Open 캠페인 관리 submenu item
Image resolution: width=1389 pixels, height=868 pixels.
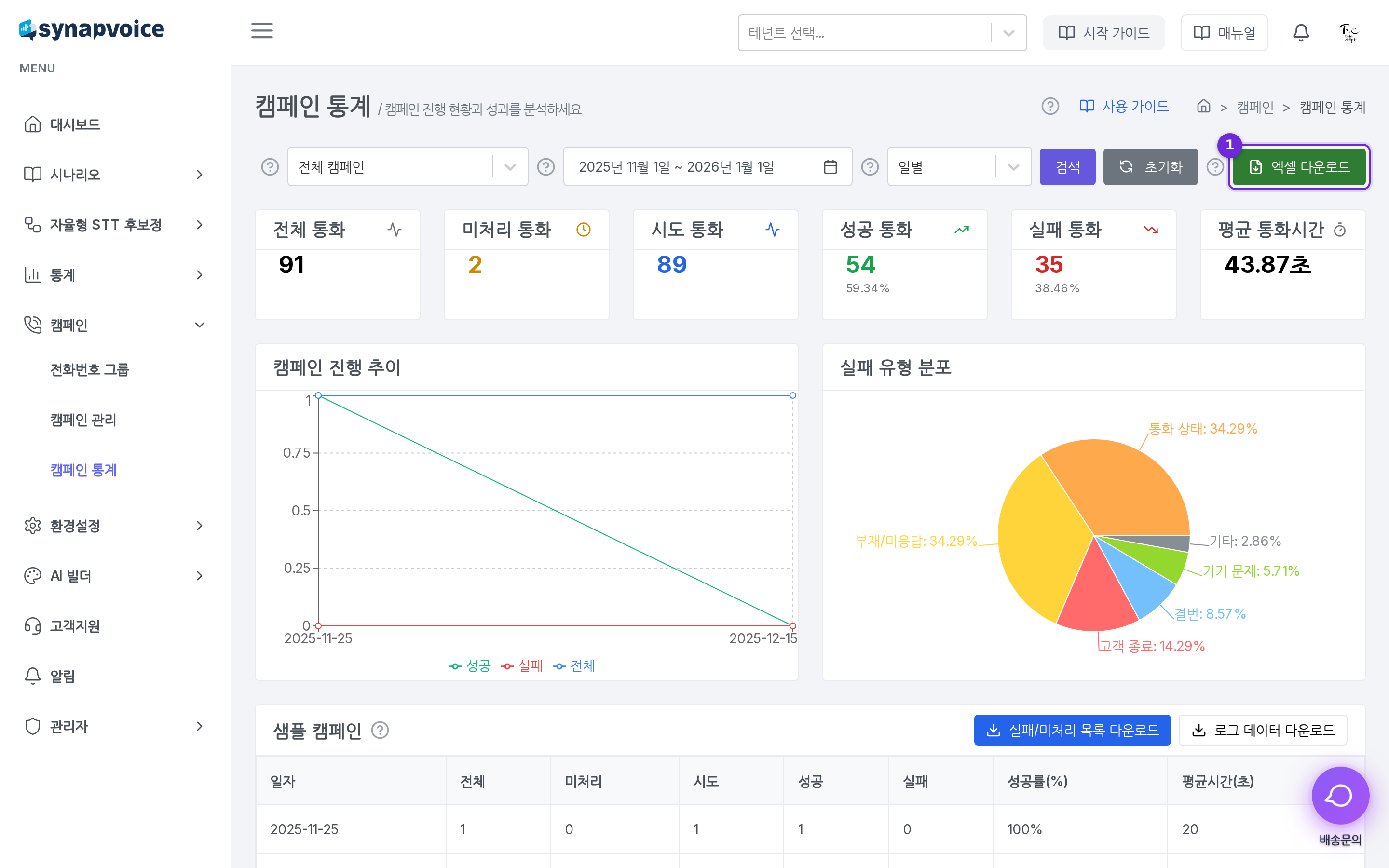83,420
